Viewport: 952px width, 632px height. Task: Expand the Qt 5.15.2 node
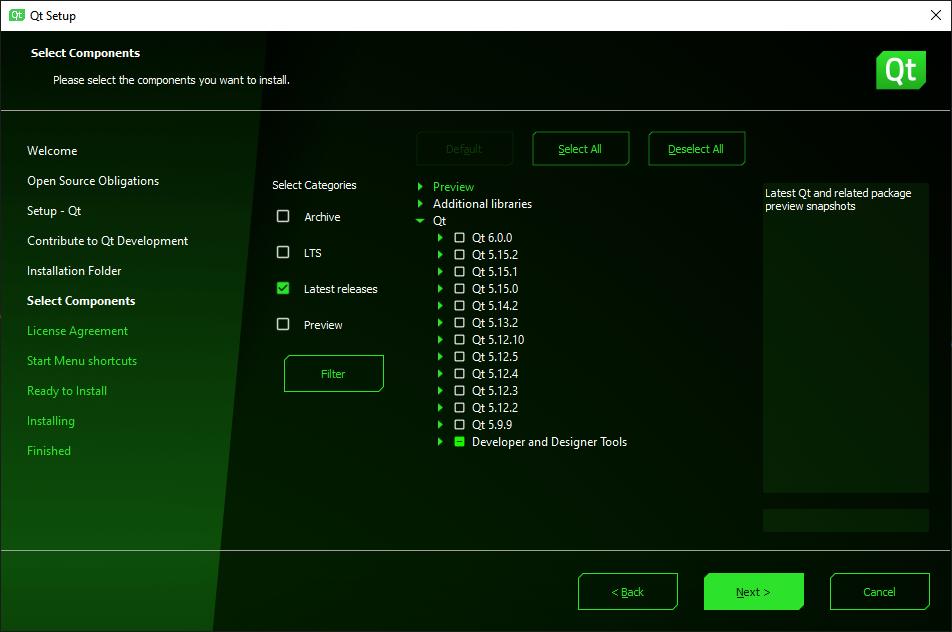(440, 254)
